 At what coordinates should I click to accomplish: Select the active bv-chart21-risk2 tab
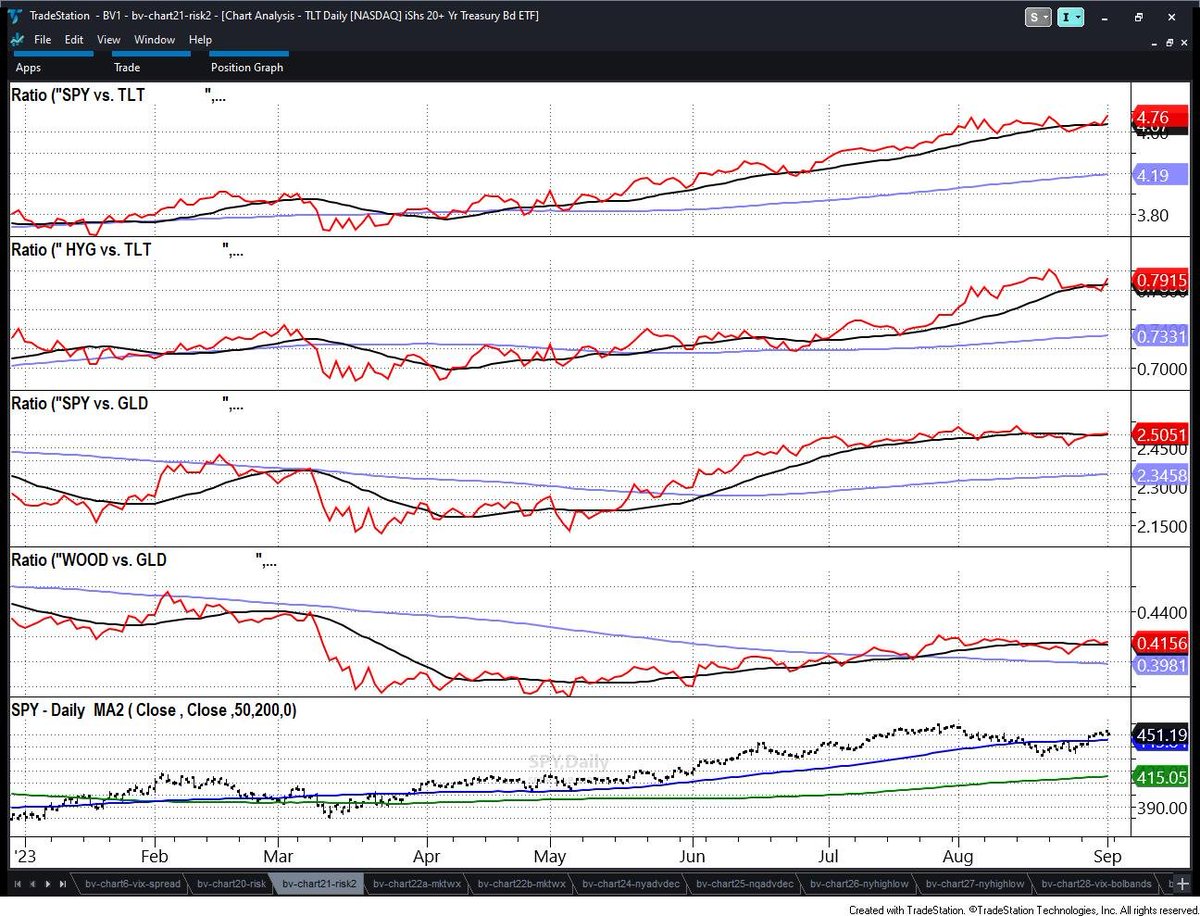(318, 884)
